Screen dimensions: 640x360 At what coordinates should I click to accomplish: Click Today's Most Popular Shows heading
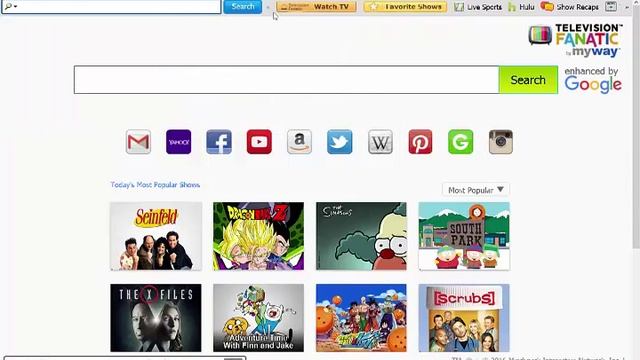(x=155, y=185)
